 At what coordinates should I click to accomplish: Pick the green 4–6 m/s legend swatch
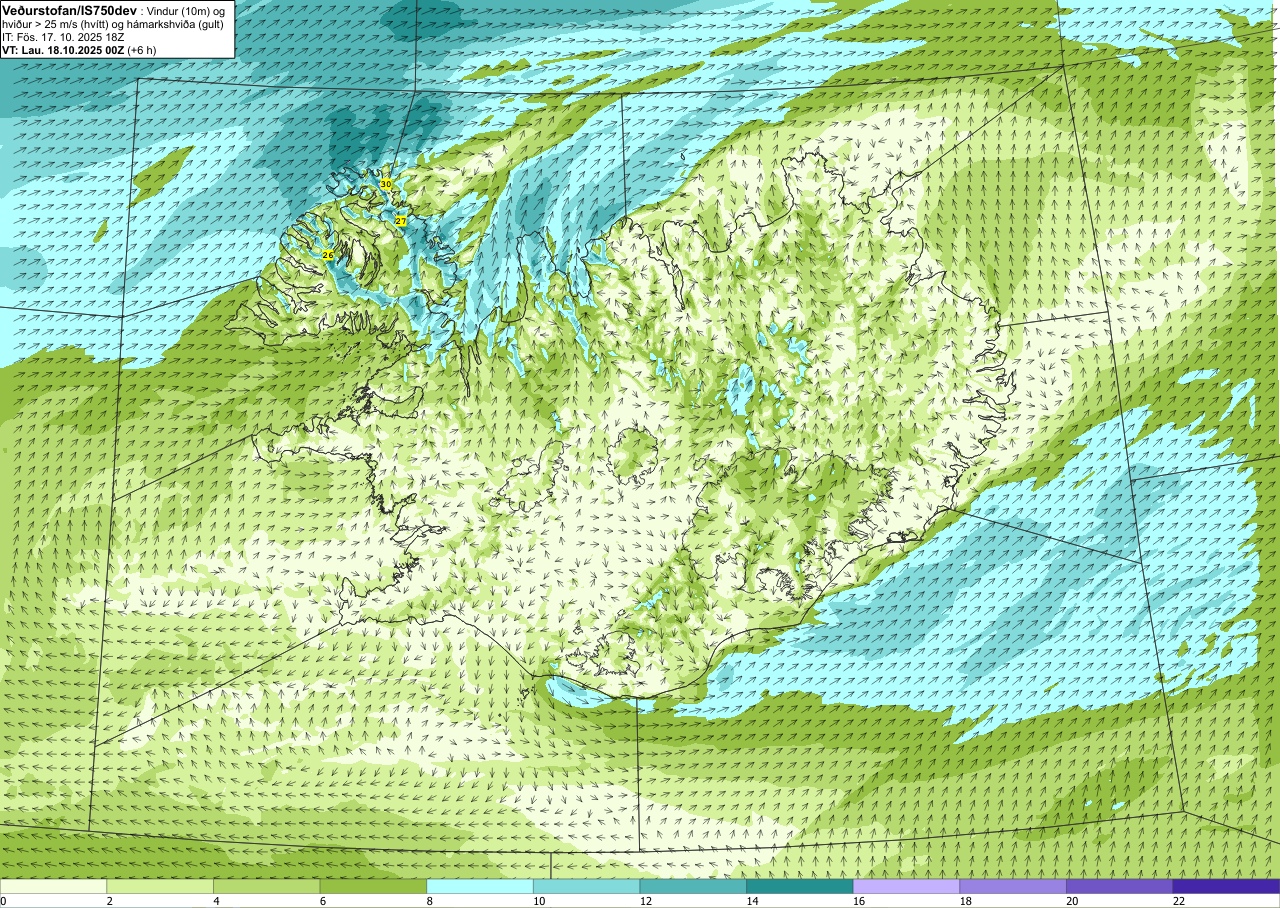tap(267, 886)
